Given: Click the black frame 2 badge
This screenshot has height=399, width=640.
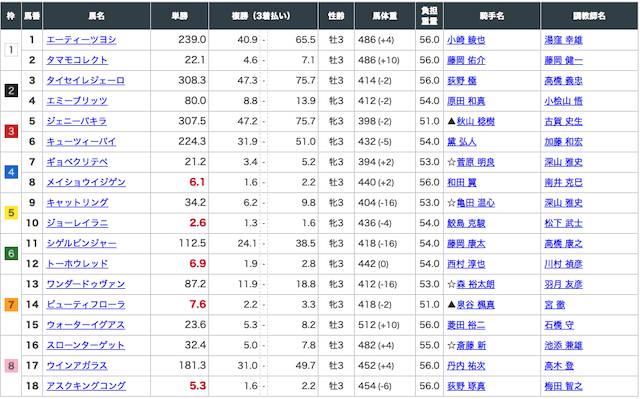Looking at the screenshot, I should 11,91.
